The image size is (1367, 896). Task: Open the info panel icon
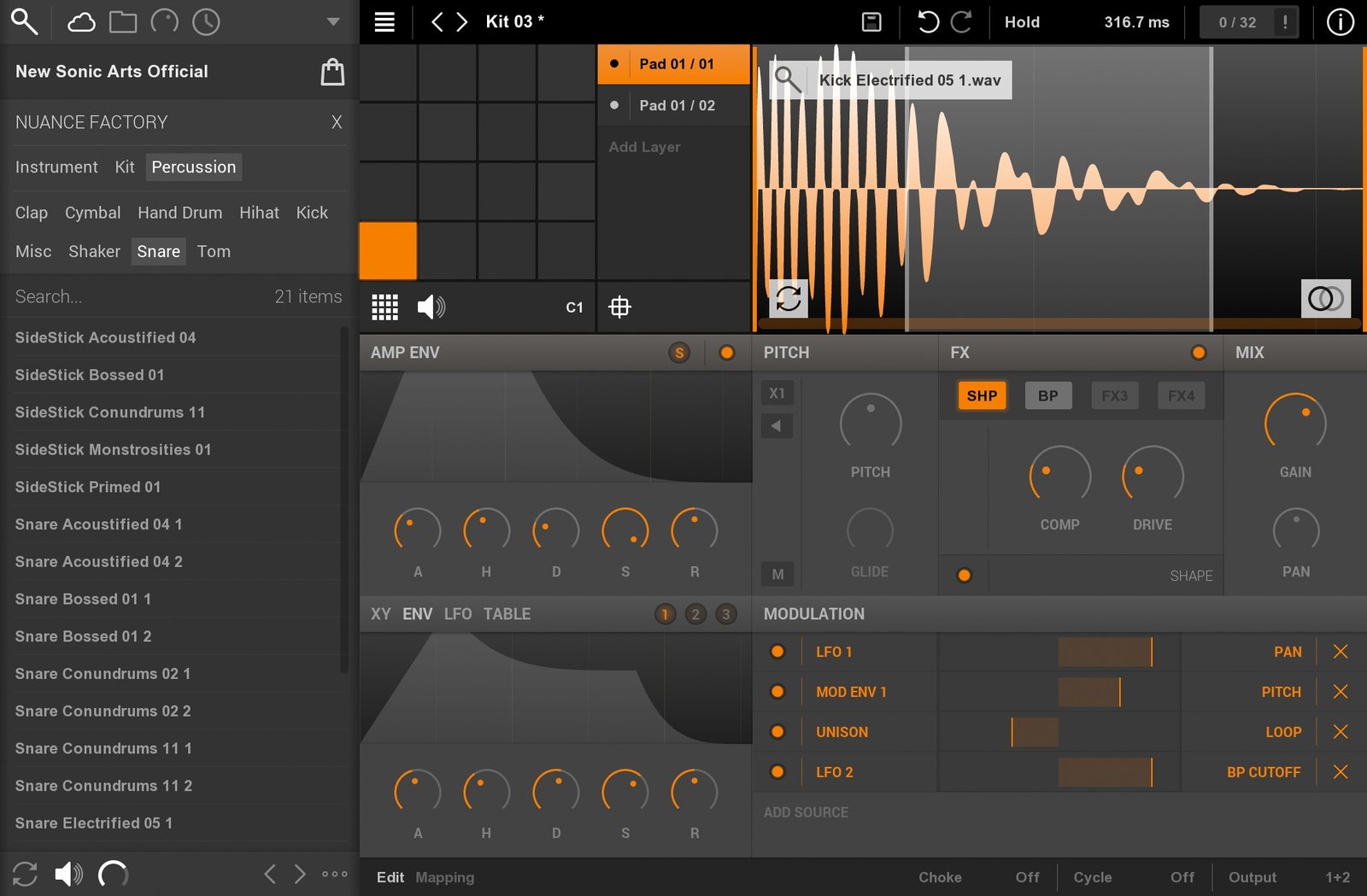tap(1340, 22)
